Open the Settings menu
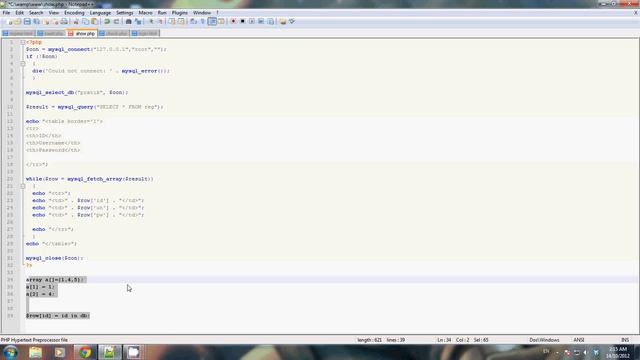 point(124,13)
